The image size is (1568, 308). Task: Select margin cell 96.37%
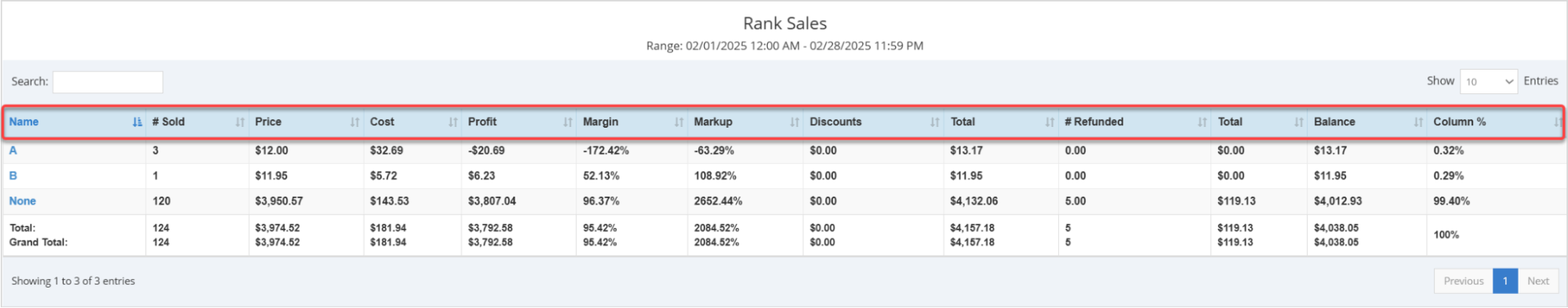coord(602,201)
